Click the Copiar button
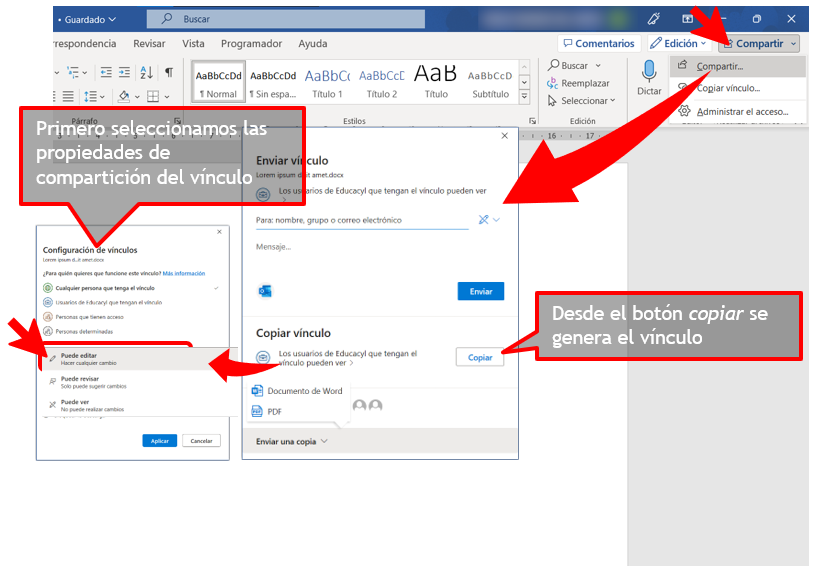This screenshot has width=815, height=570. coord(480,357)
